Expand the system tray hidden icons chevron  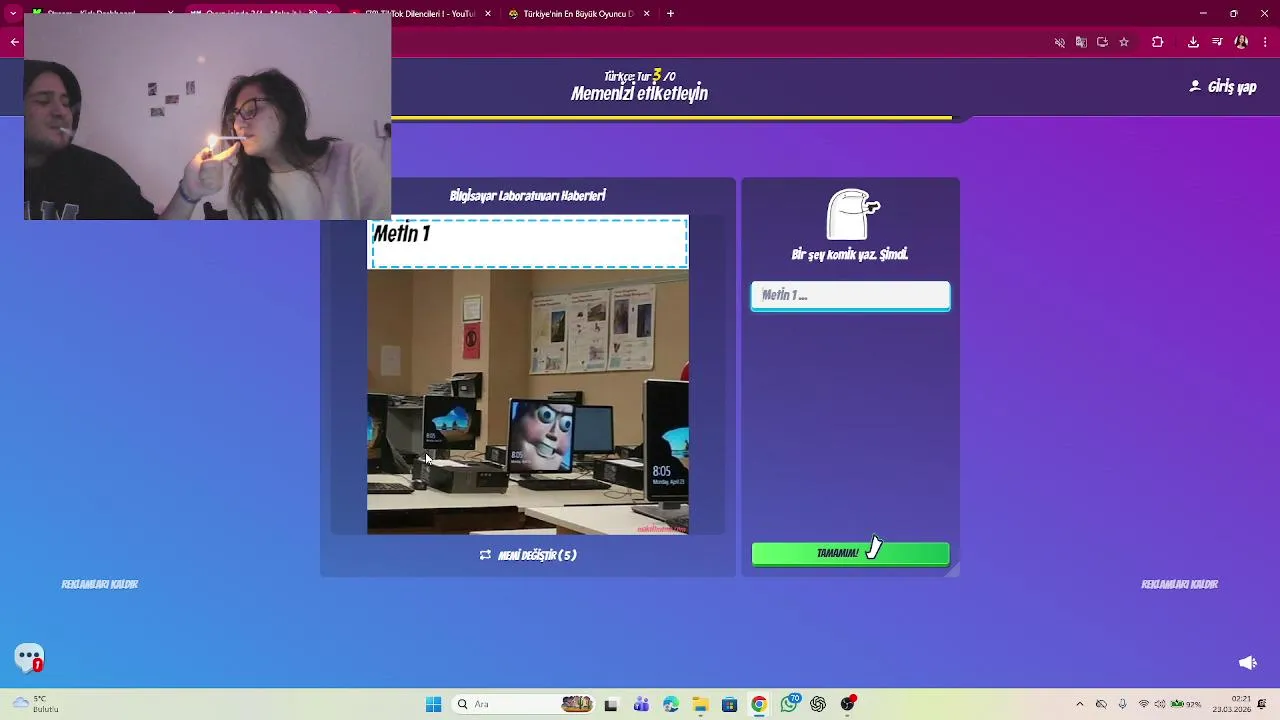[x=1080, y=704]
